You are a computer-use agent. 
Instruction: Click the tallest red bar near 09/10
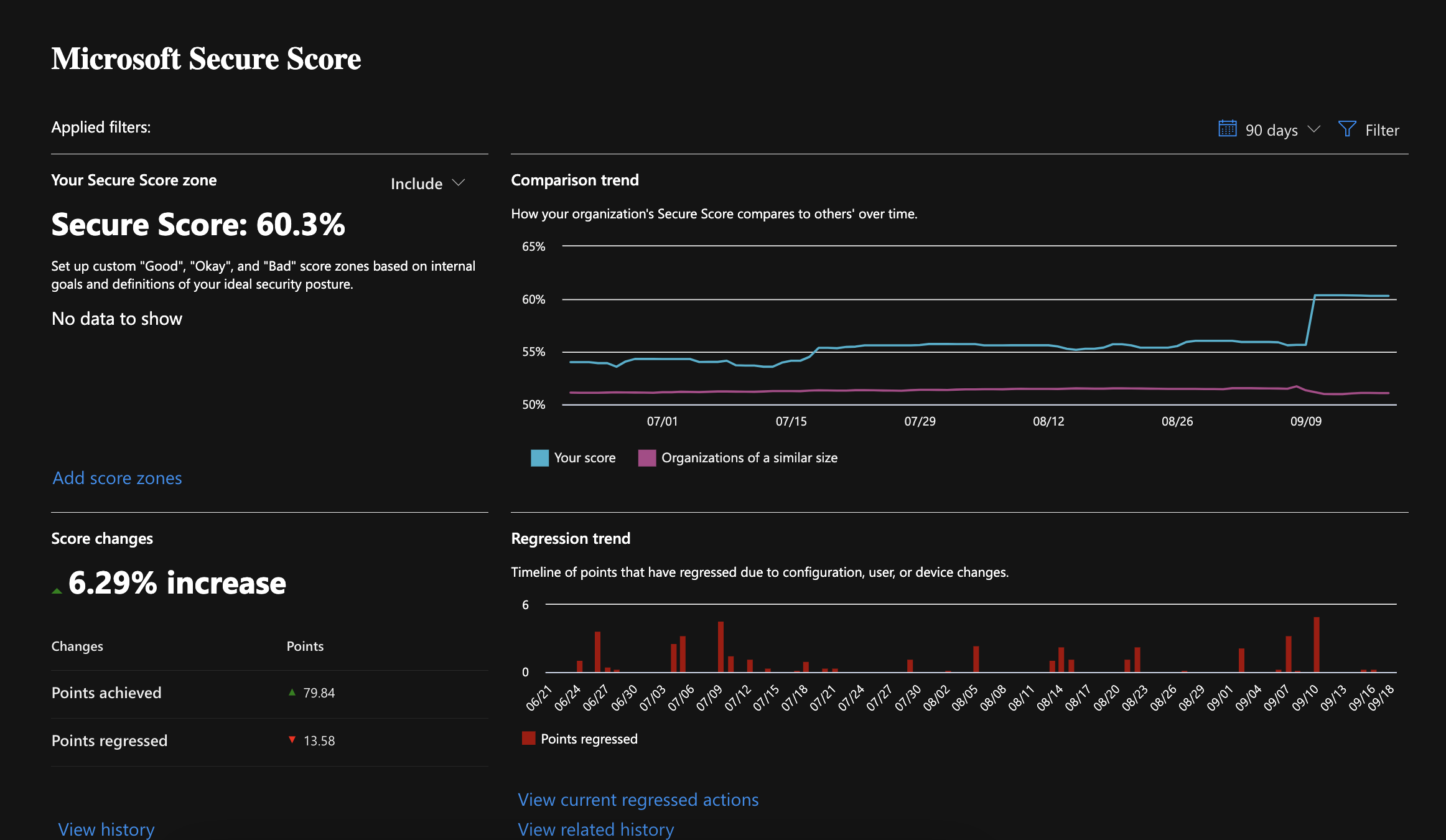(x=1315, y=644)
